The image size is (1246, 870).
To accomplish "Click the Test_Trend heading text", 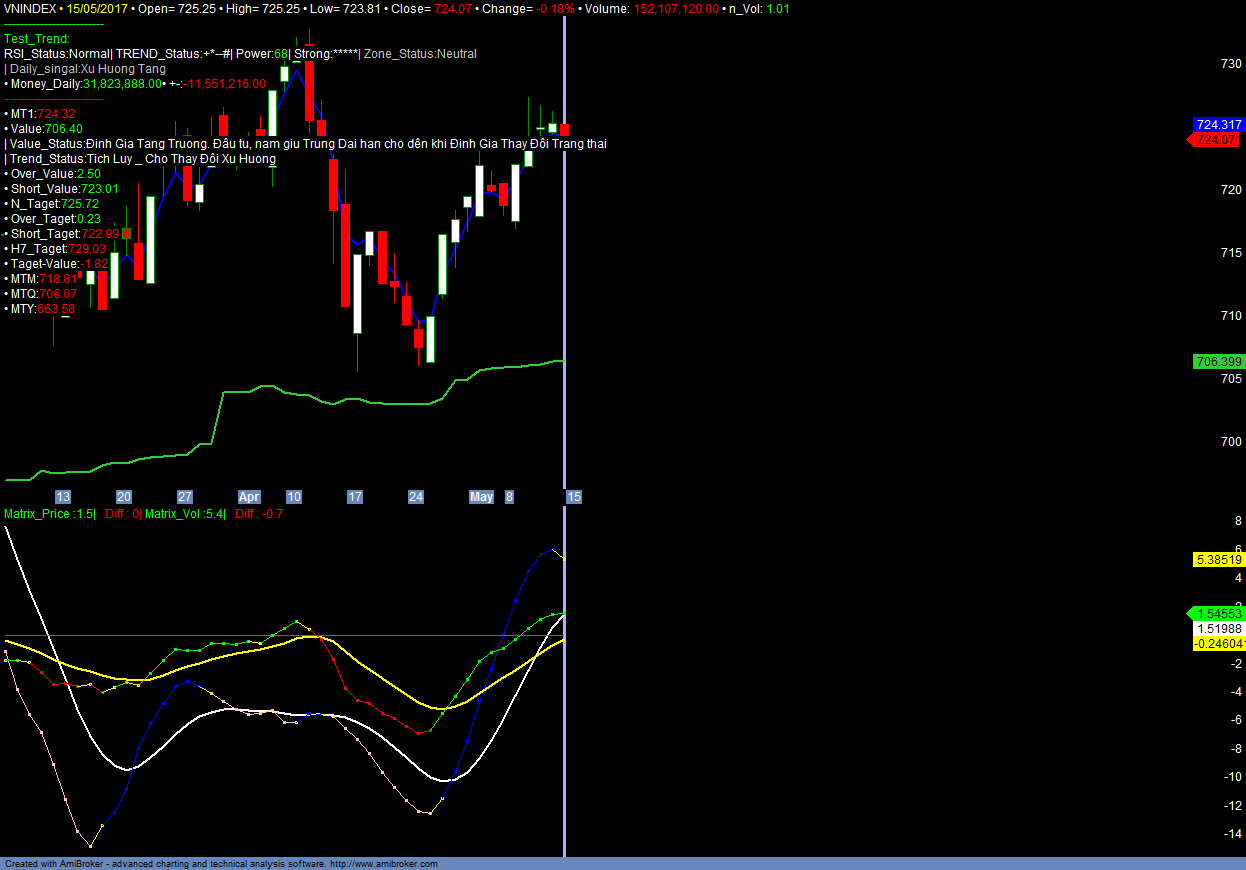I will 37,39.
